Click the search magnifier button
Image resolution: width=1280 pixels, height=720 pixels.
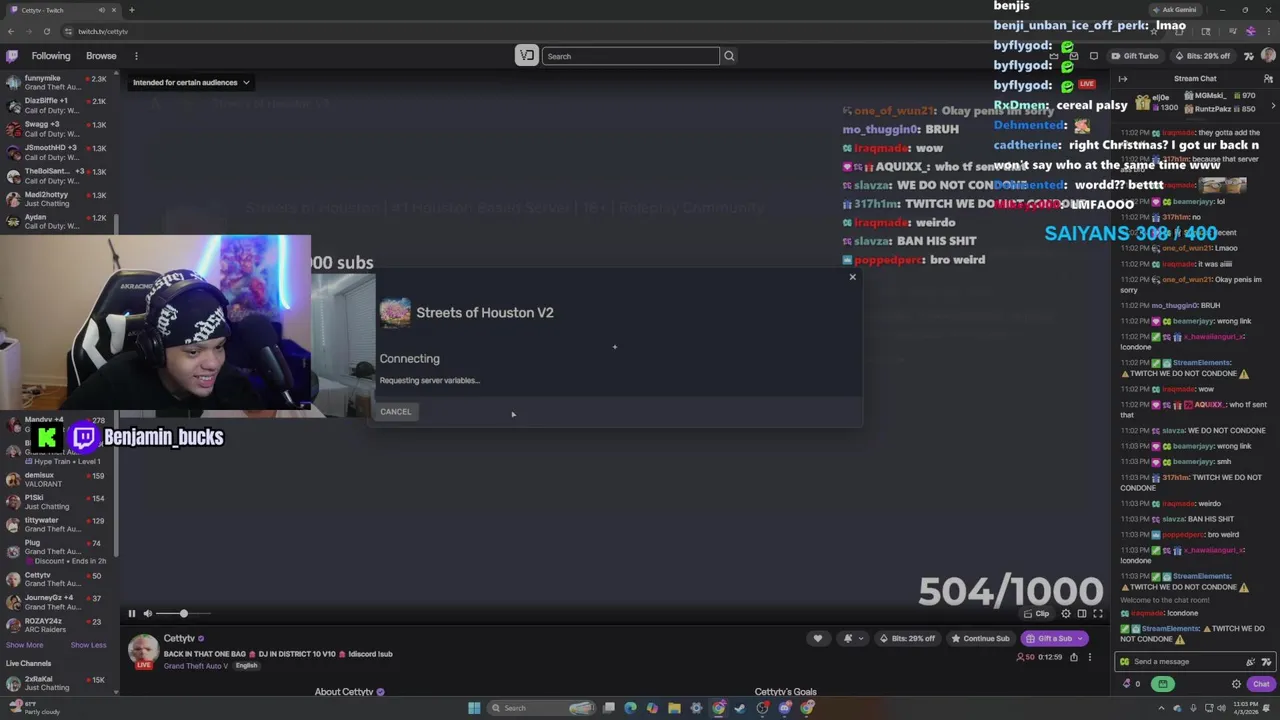pos(729,56)
